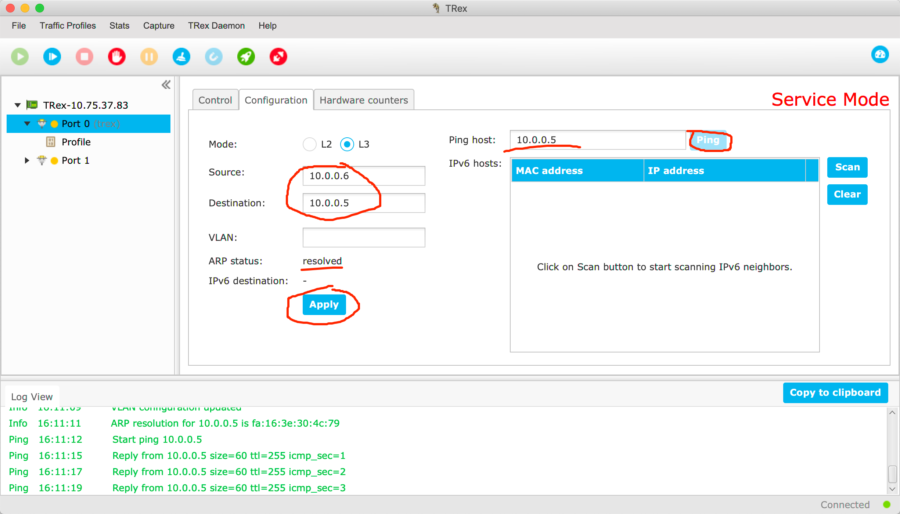The width and height of the screenshot is (900, 514).
Task: Click the orange pause icon
Action: (149, 56)
